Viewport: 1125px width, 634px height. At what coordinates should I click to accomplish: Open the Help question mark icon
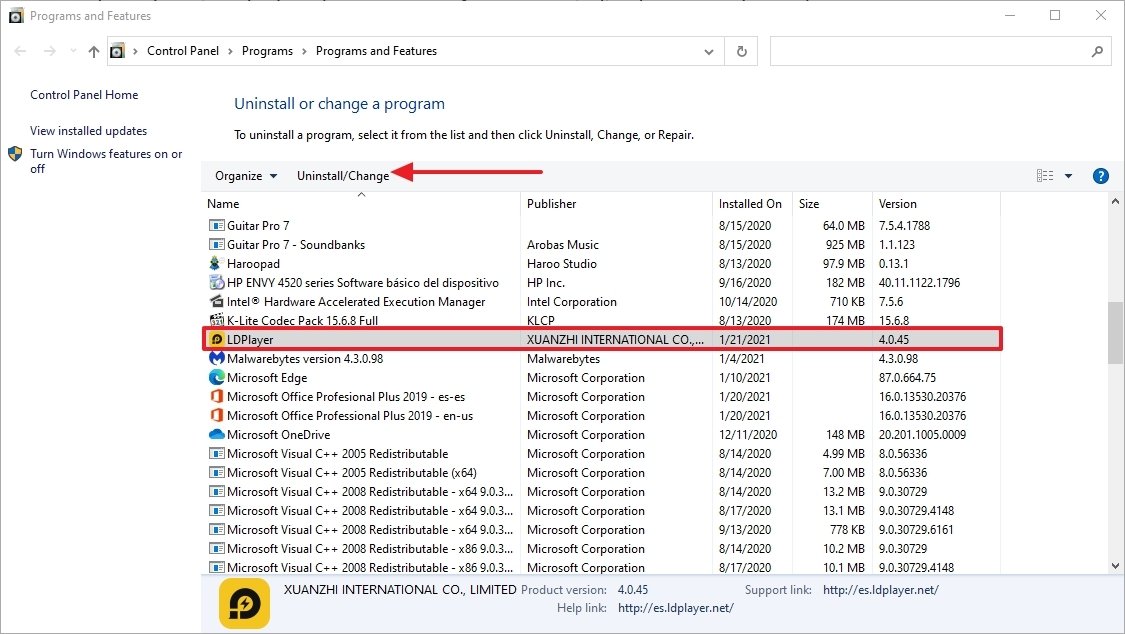click(x=1101, y=176)
